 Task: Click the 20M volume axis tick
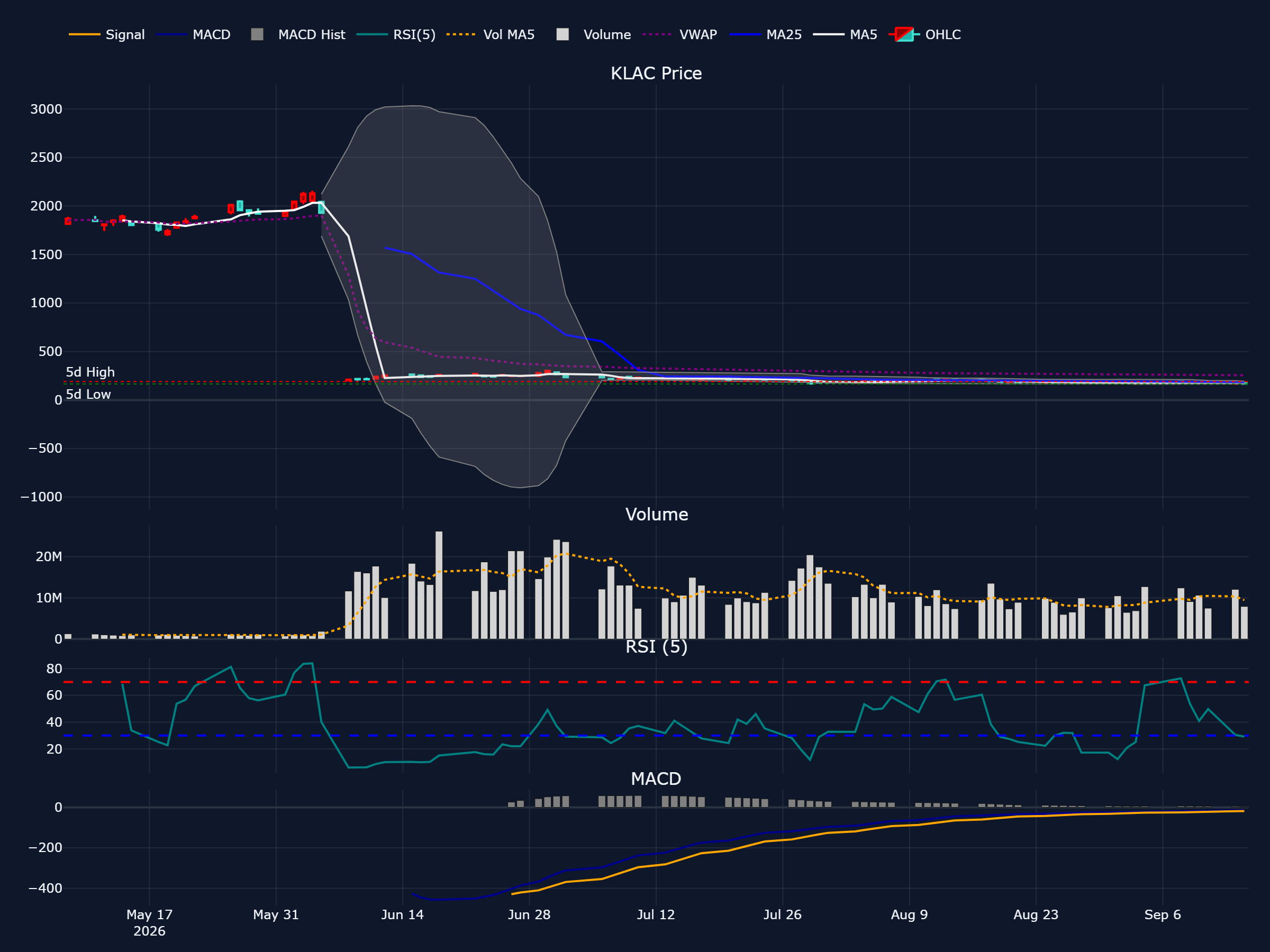[x=49, y=556]
